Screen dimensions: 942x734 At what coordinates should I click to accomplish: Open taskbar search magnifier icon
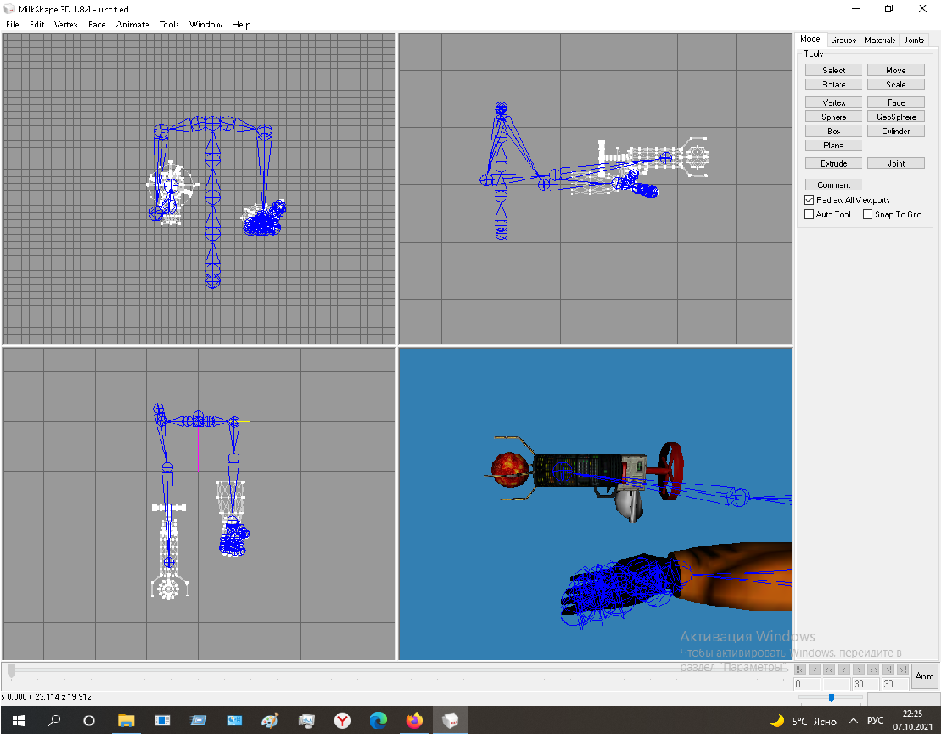[54, 720]
